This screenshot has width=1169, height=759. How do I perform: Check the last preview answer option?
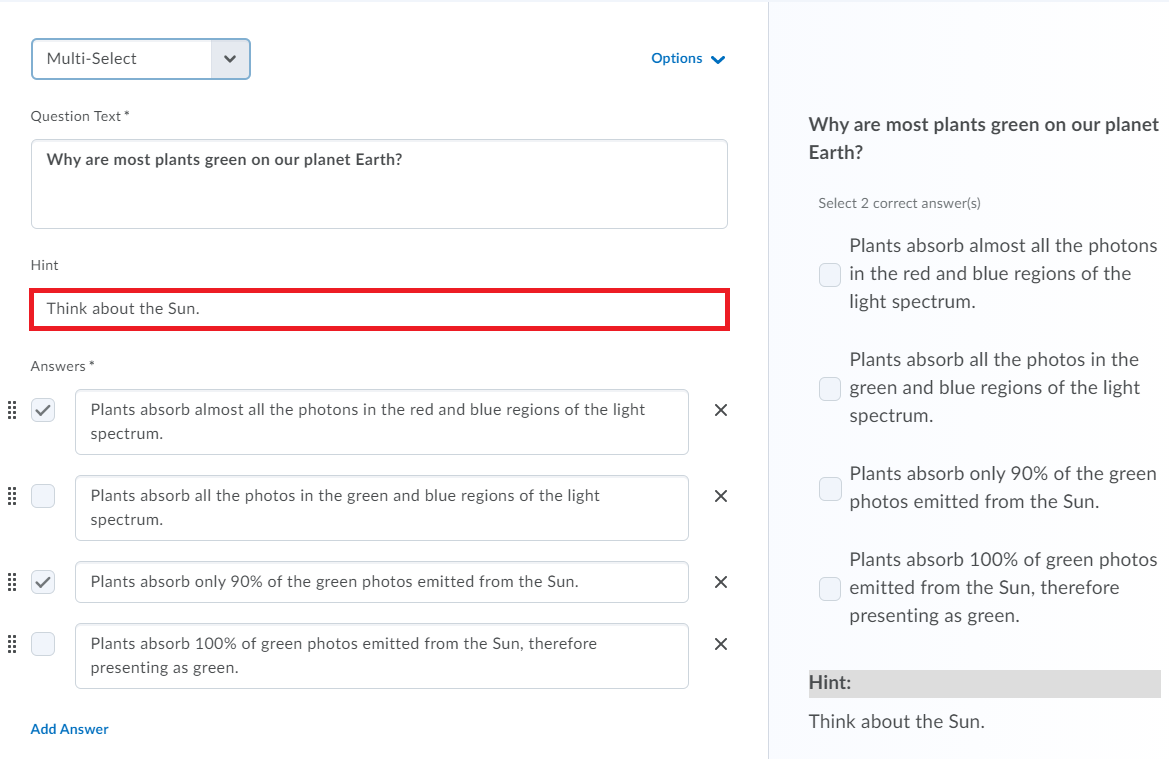click(x=829, y=589)
